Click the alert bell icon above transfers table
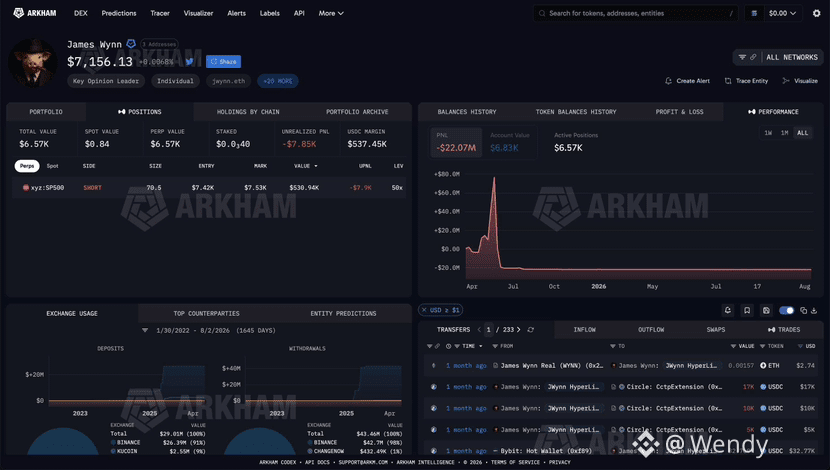This screenshot has width=830, height=470. pyautogui.click(x=728, y=310)
